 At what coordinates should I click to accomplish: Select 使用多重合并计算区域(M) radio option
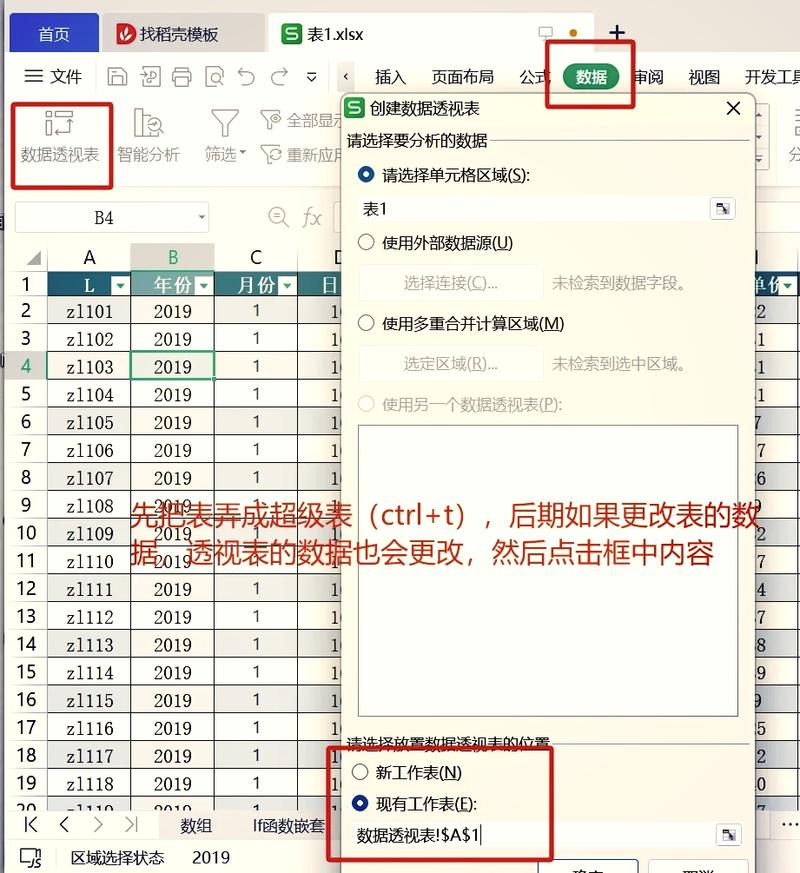point(366,323)
